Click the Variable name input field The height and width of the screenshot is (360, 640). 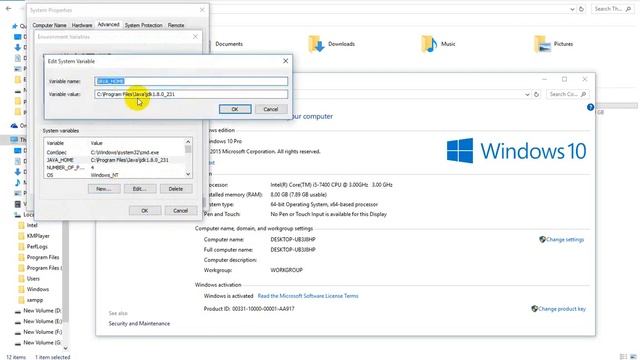pos(191,81)
